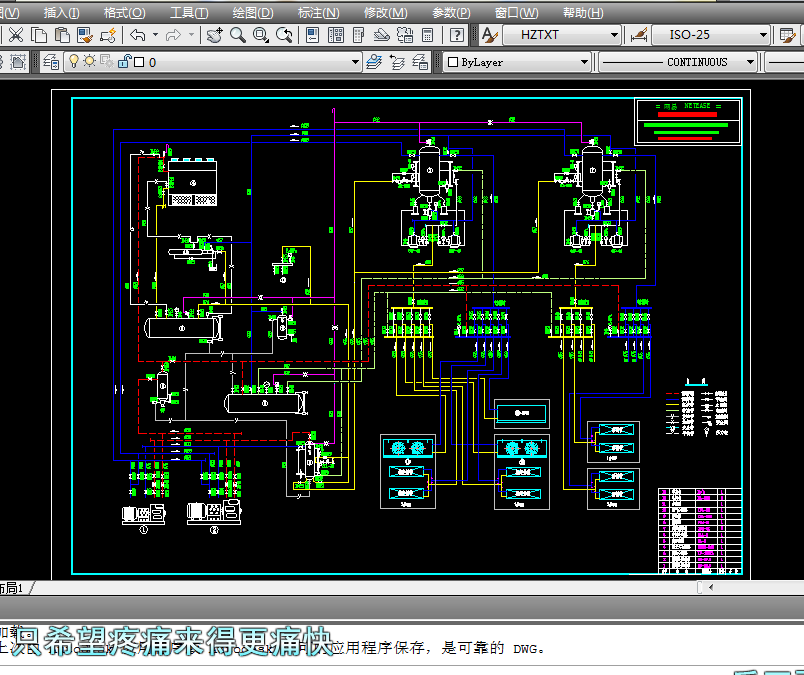Viewport: 804px width, 675px height.
Task: Open the Layer States Manager icon
Action: click(x=420, y=62)
